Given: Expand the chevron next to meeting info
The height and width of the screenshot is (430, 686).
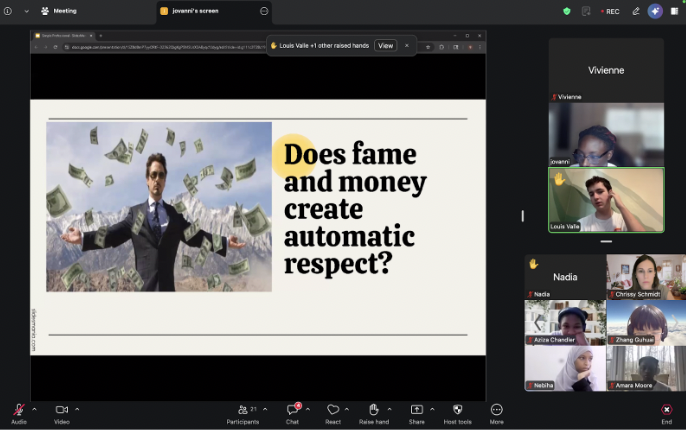Looking at the screenshot, I should pos(26,11).
